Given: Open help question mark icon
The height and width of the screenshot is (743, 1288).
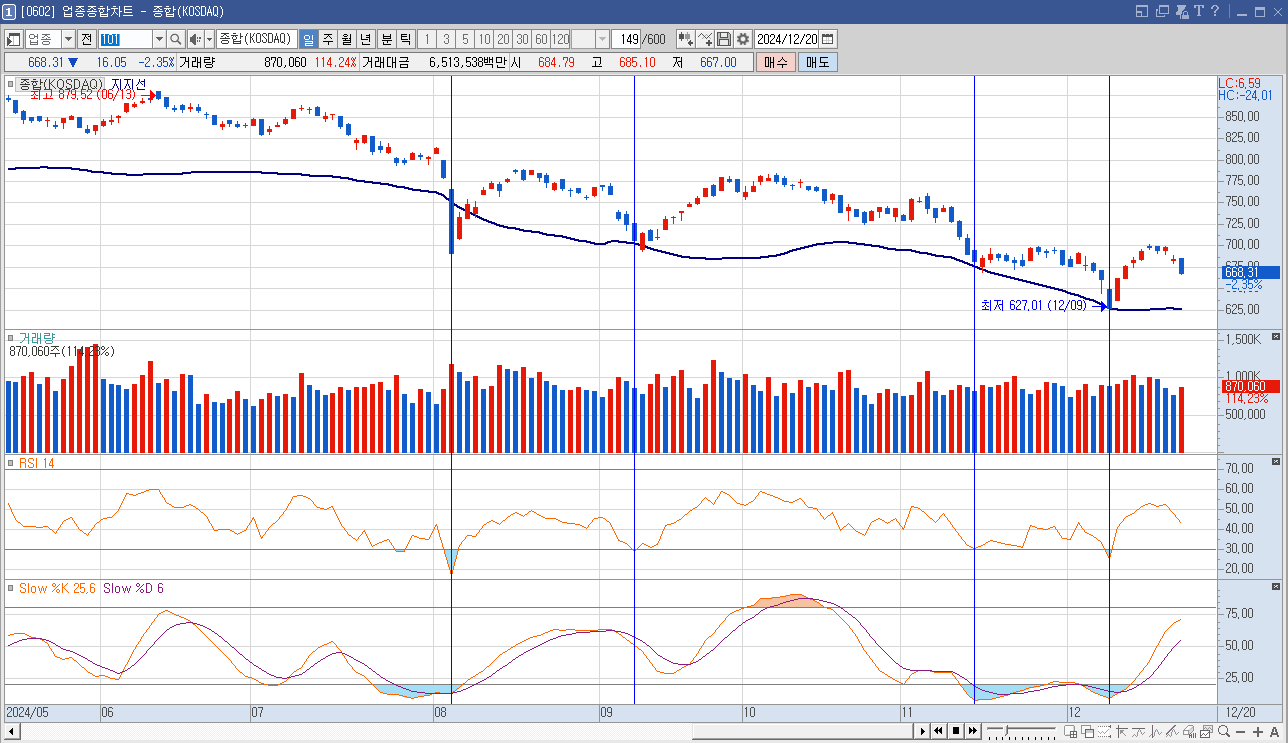Looking at the screenshot, I should coord(1215,12).
